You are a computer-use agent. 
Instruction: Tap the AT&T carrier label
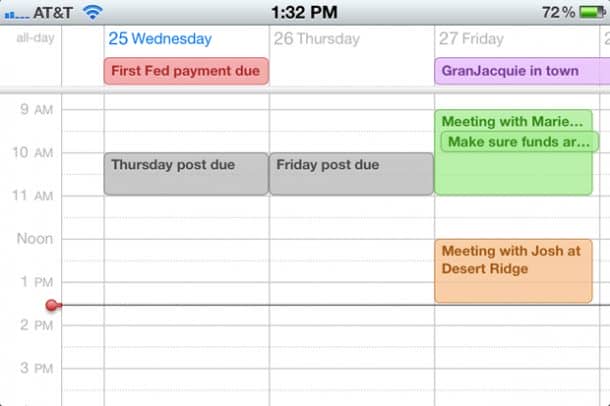pos(50,12)
